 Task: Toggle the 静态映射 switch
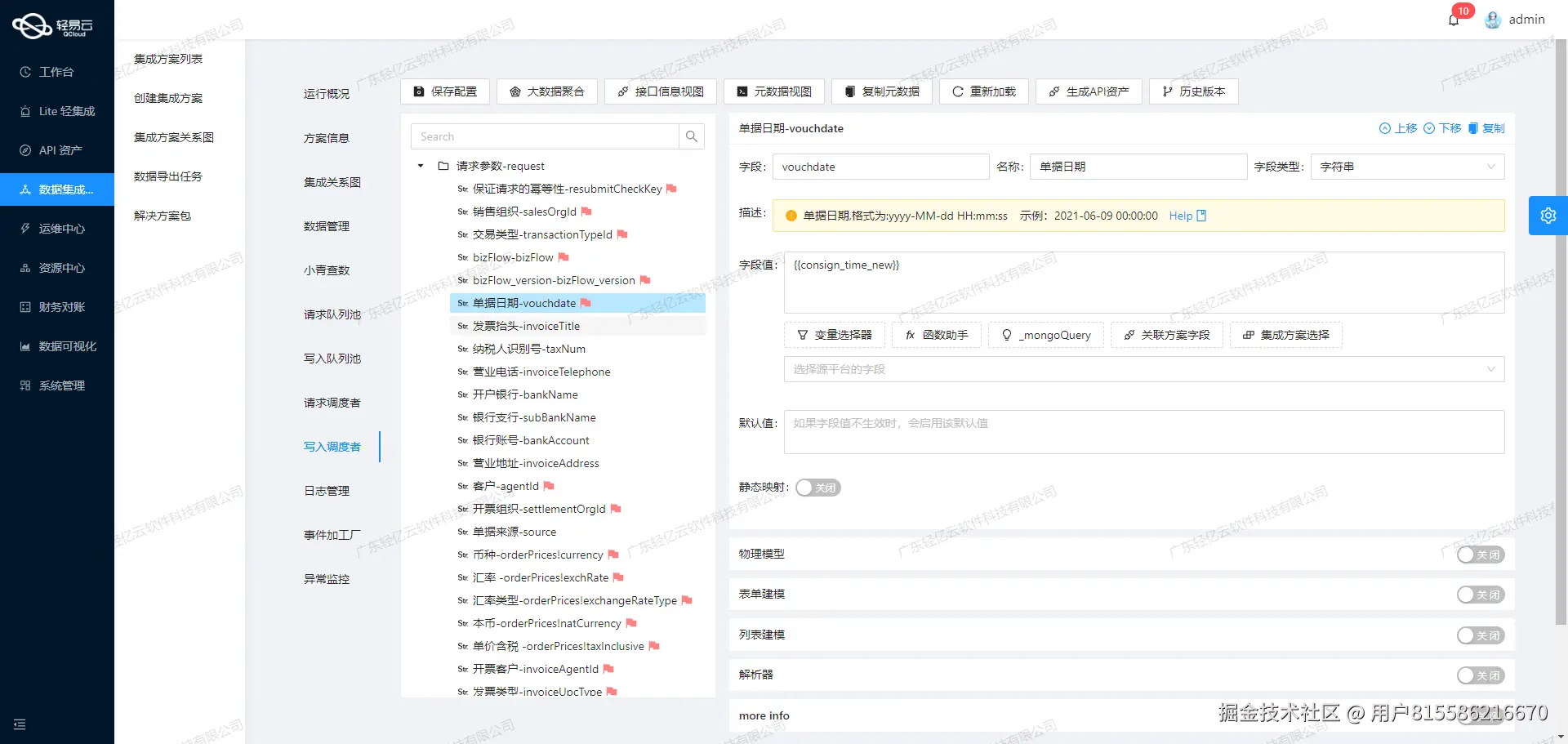[817, 487]
